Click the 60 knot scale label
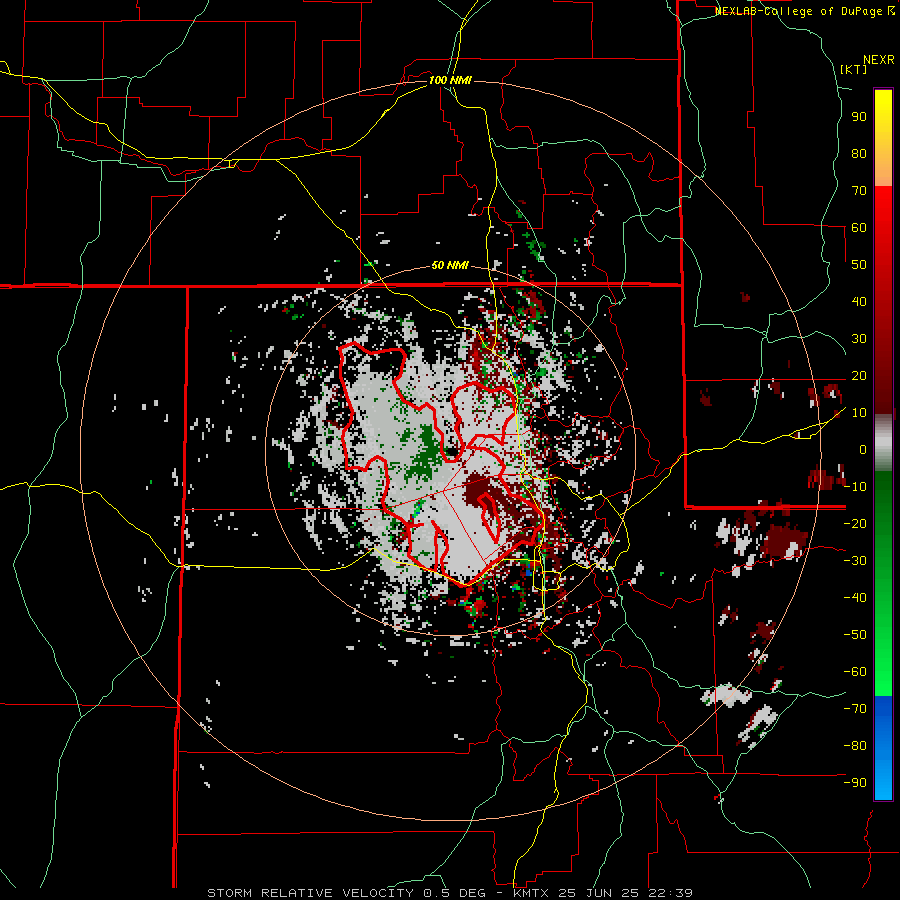 click(859, 227)
